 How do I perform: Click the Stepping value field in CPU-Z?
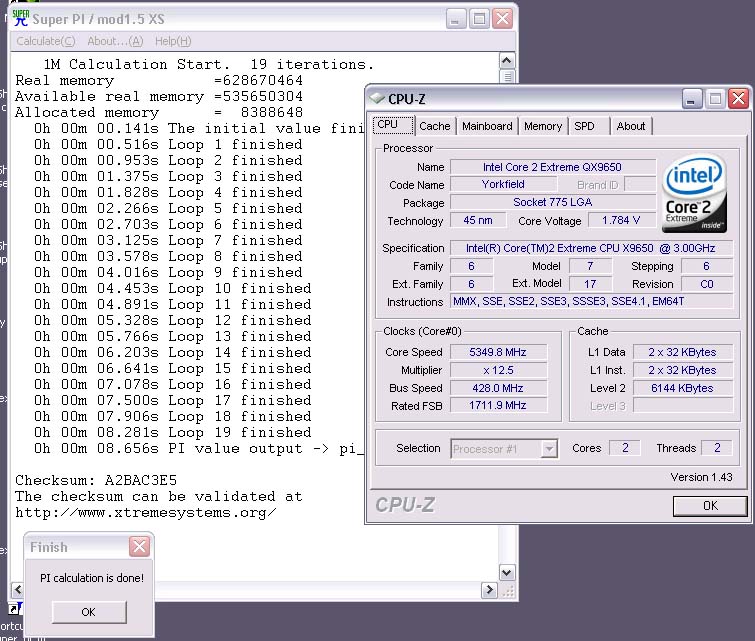tap(707, 266)
